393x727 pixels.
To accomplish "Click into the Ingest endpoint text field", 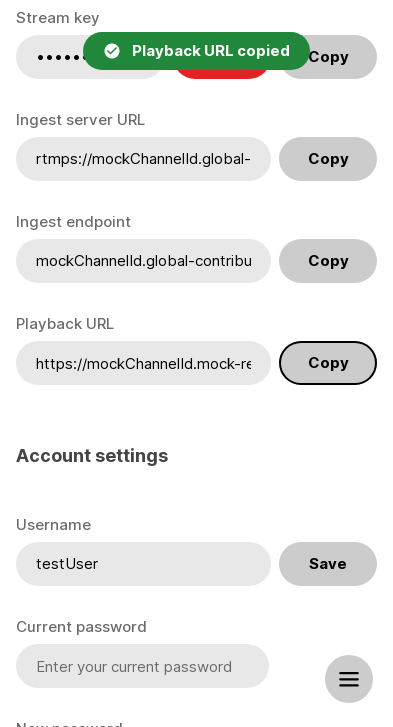I will click(x=143, y=261).
